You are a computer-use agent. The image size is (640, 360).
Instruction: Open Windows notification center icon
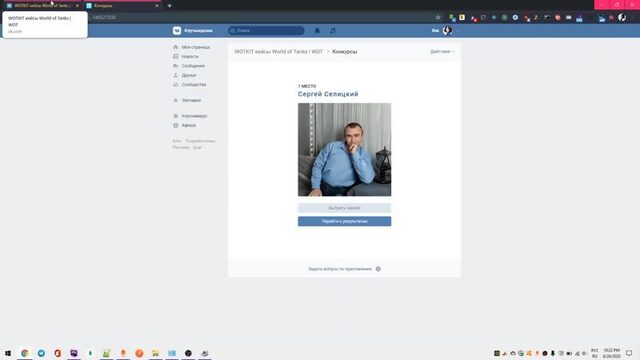(629, 353)
